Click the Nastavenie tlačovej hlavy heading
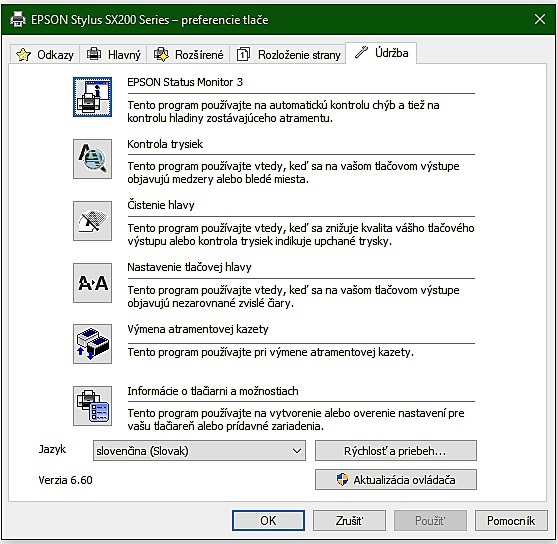The width and height of the screenshot is (558, 544). pyautogui.click(x=189, y=267)
